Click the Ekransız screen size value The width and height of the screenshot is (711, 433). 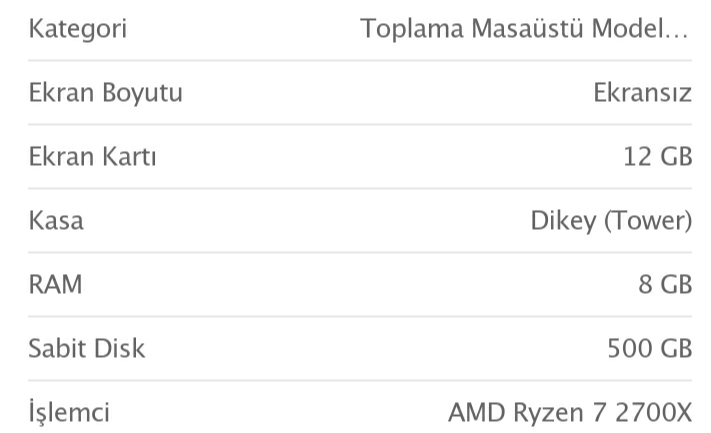pos(643,92)
